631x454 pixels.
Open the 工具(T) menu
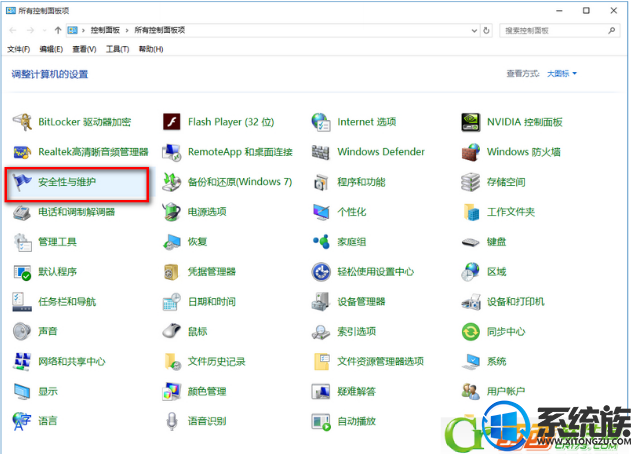[117, 49]
